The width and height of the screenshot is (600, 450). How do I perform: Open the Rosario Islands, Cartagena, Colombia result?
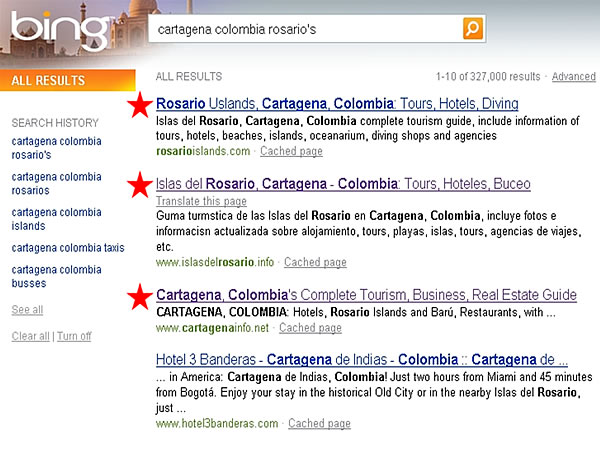tap(337, 103)
